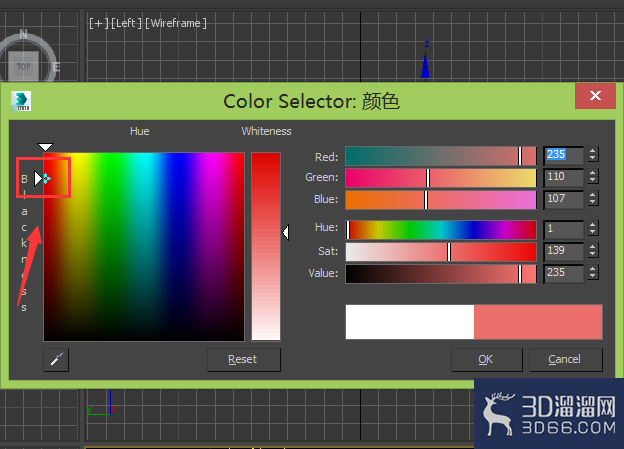Click the Value field showing 235
Viewport: 624px width, 449px height.
(x=564, y=273)
